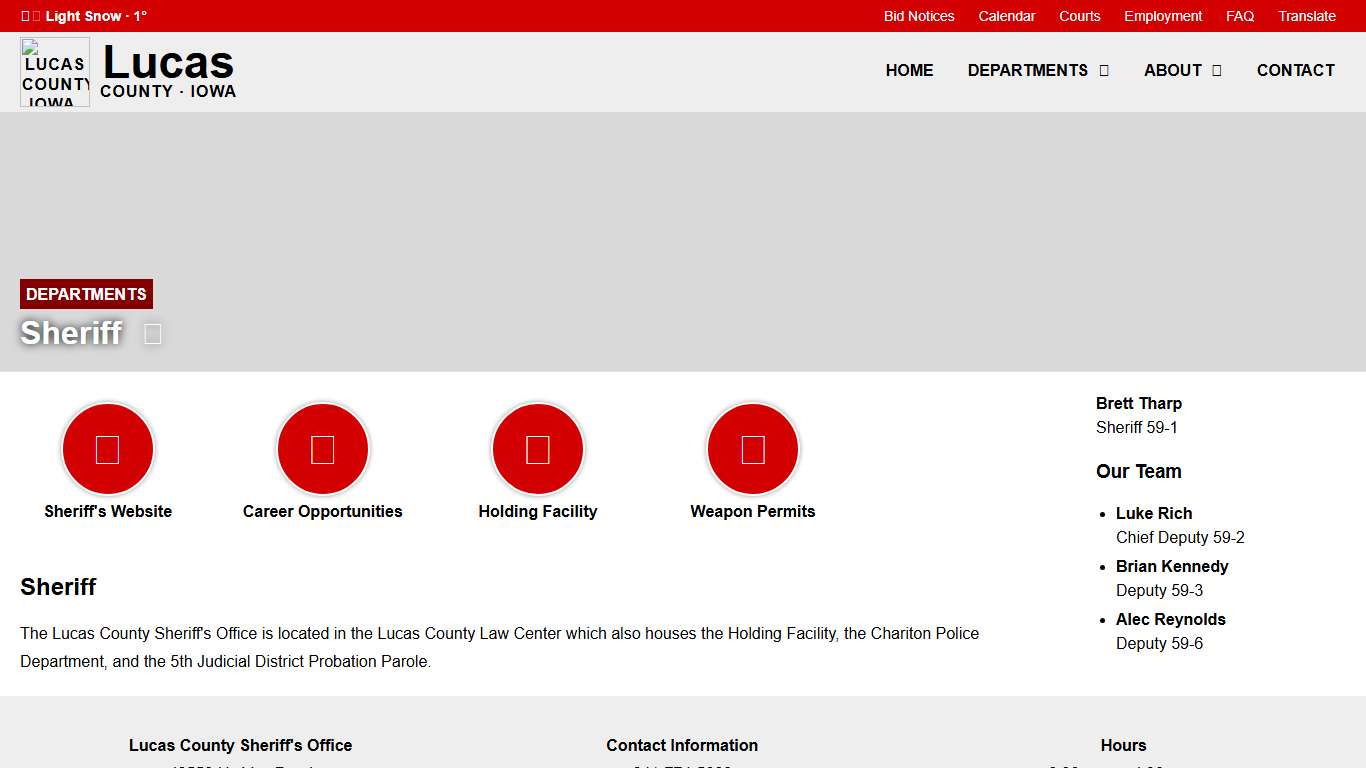Click the red DEPARTMENTS breadcrumb badge
1366x768 pixels.
coord(86,293)
